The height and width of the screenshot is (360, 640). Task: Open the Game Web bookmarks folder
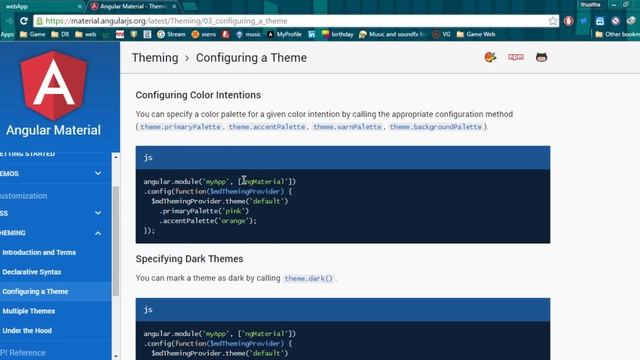(x=476, y=34)
